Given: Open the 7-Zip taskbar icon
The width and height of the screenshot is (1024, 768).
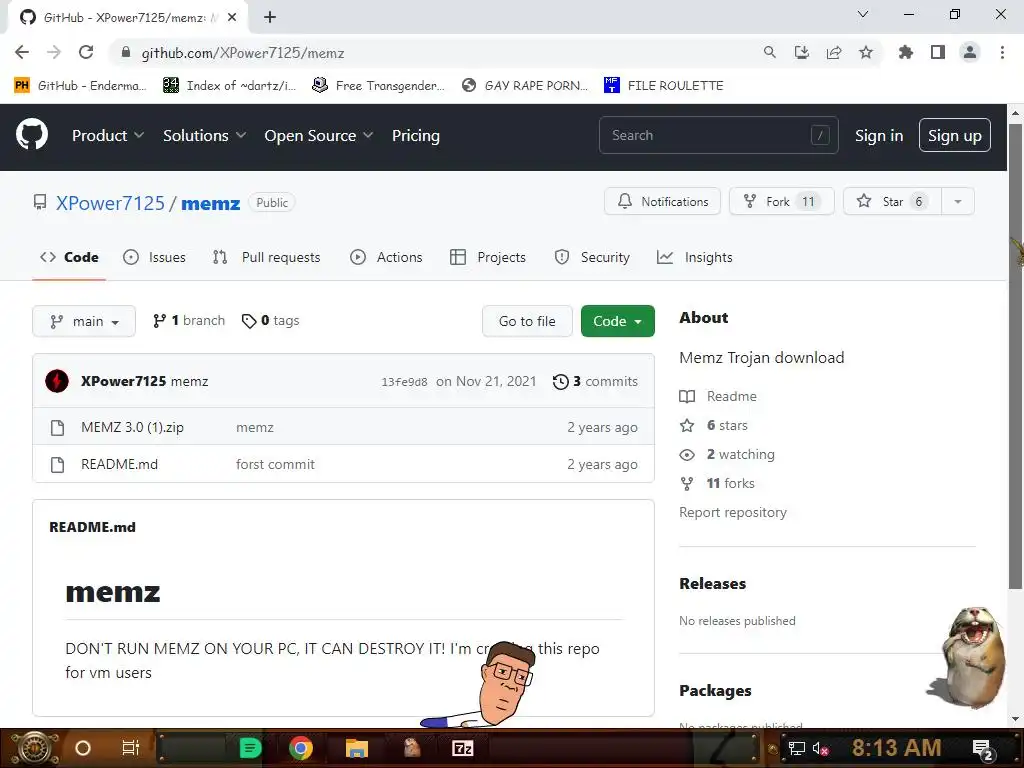Looking at the screenshot, I should pyautogui.click(x=462, y=748).
